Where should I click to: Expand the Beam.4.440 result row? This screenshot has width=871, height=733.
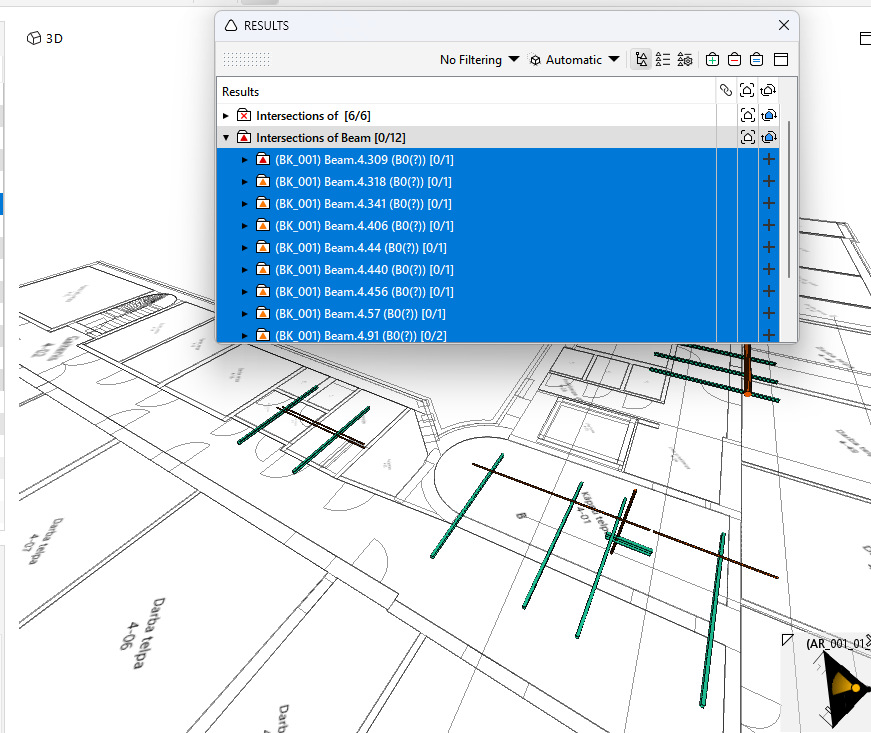pyautogui.click(x=244, y=270)
